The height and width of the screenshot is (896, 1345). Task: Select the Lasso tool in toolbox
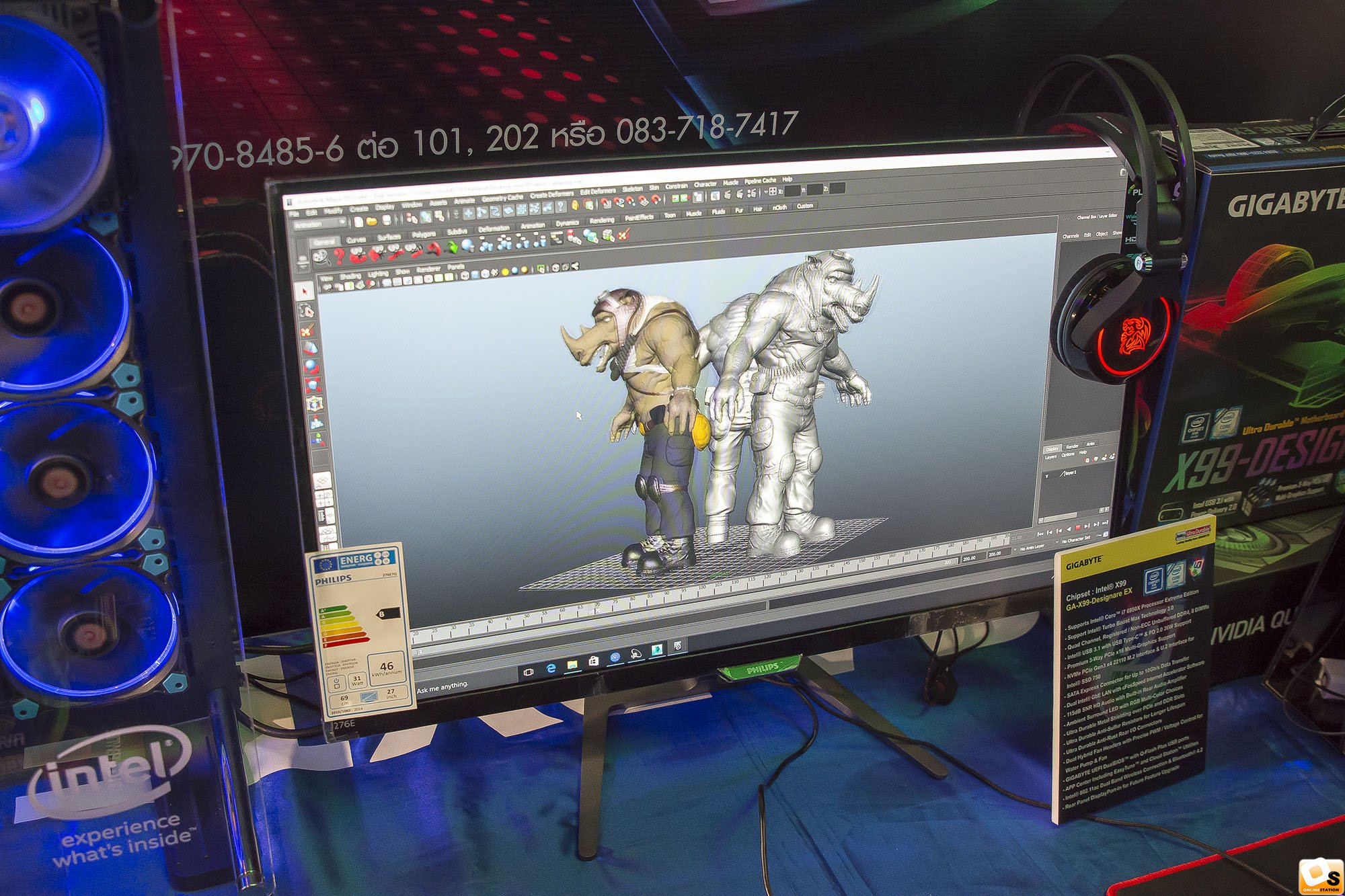pos(307,311)
